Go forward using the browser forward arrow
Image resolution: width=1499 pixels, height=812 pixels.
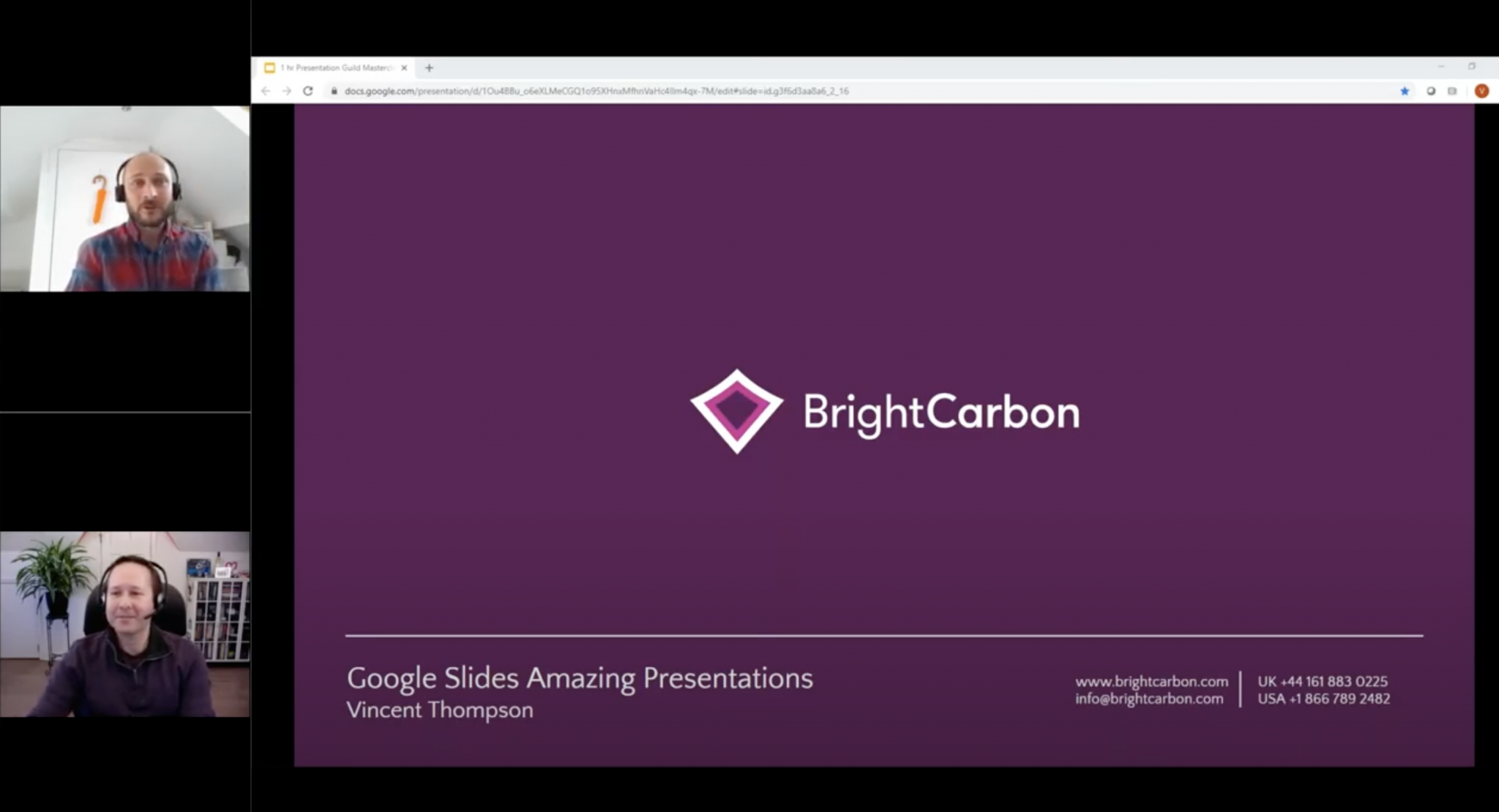click(287, 91)
